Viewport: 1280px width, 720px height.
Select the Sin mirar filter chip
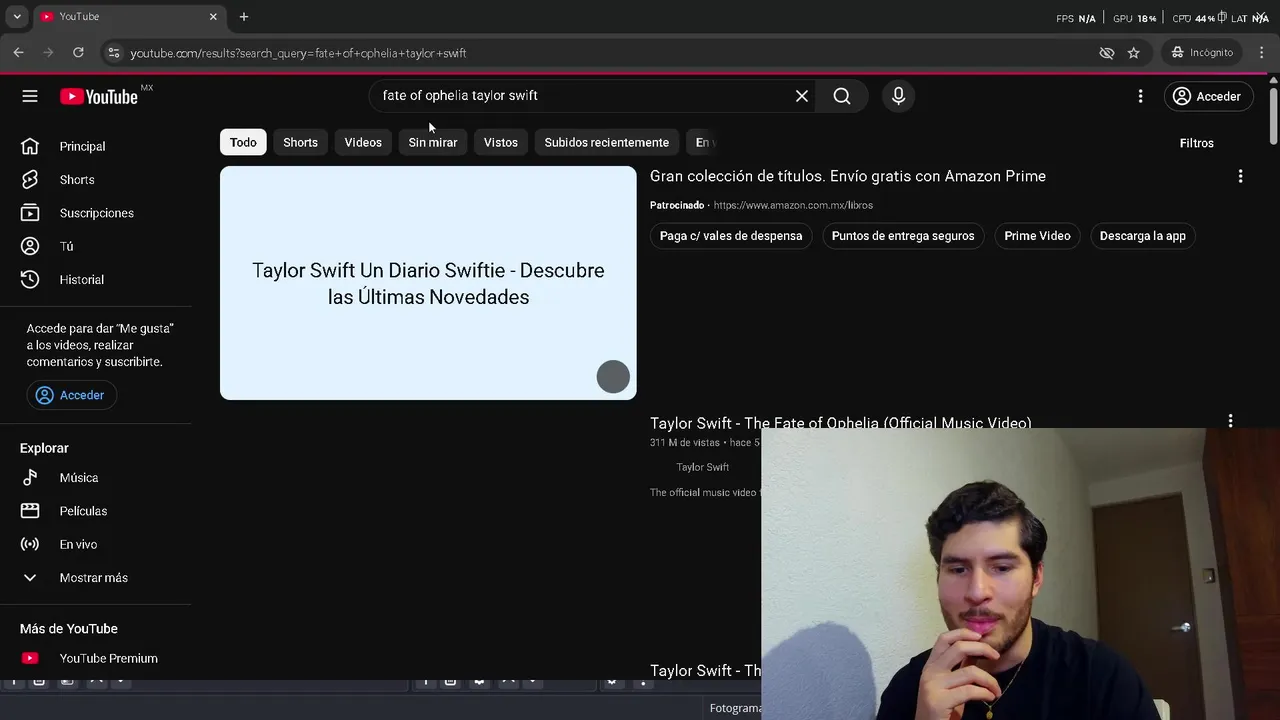pos(432,142)
